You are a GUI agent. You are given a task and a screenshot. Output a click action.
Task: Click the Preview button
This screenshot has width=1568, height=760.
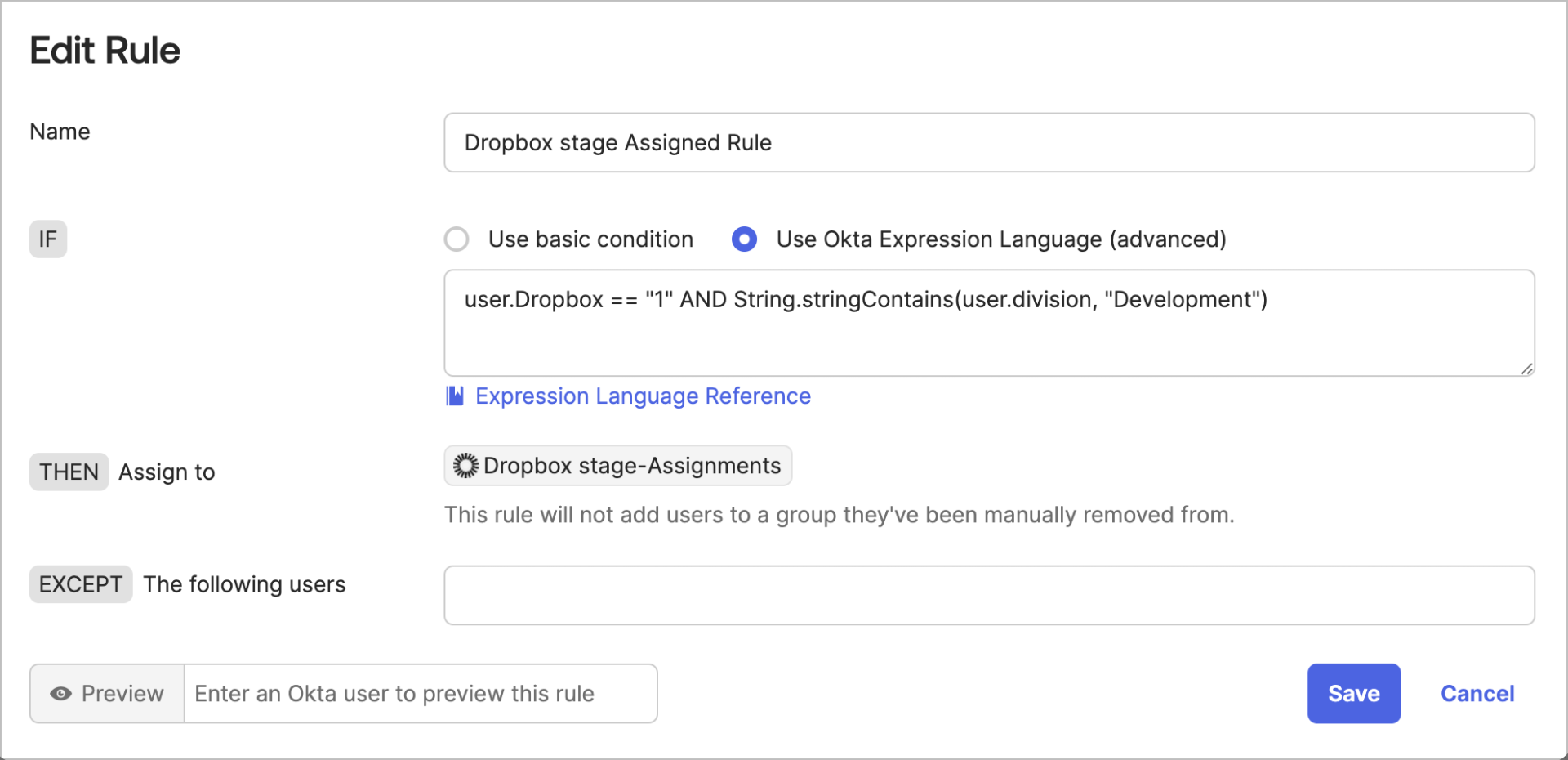coord(105,693)
